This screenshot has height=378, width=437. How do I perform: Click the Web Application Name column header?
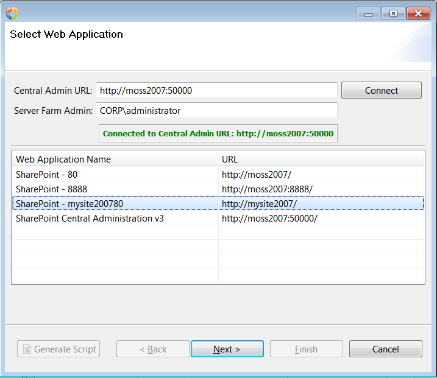click(115, 159)
